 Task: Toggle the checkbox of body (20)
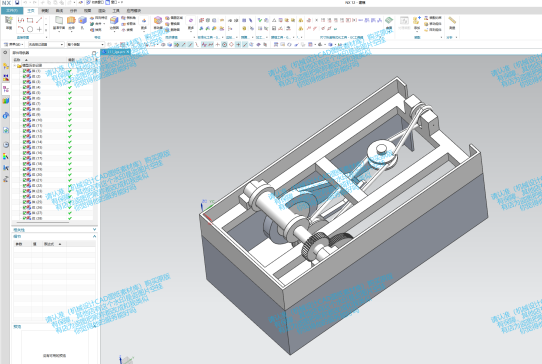coord(25,175)
